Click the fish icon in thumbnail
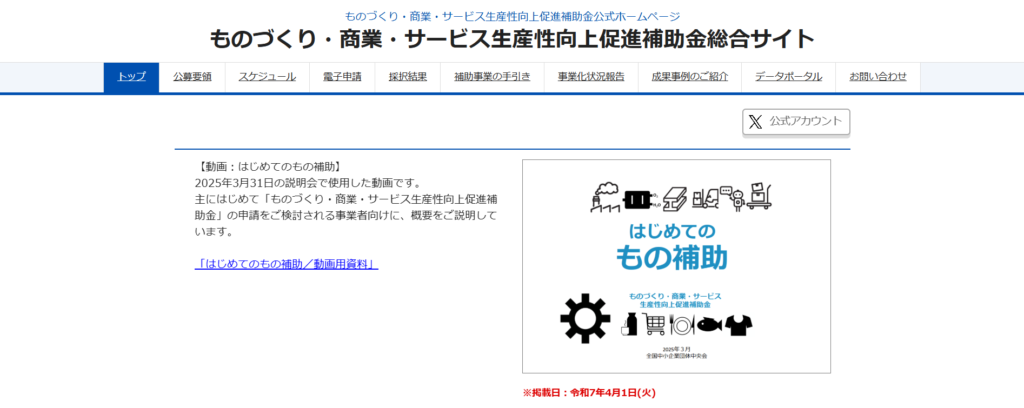 coord(709,324)
